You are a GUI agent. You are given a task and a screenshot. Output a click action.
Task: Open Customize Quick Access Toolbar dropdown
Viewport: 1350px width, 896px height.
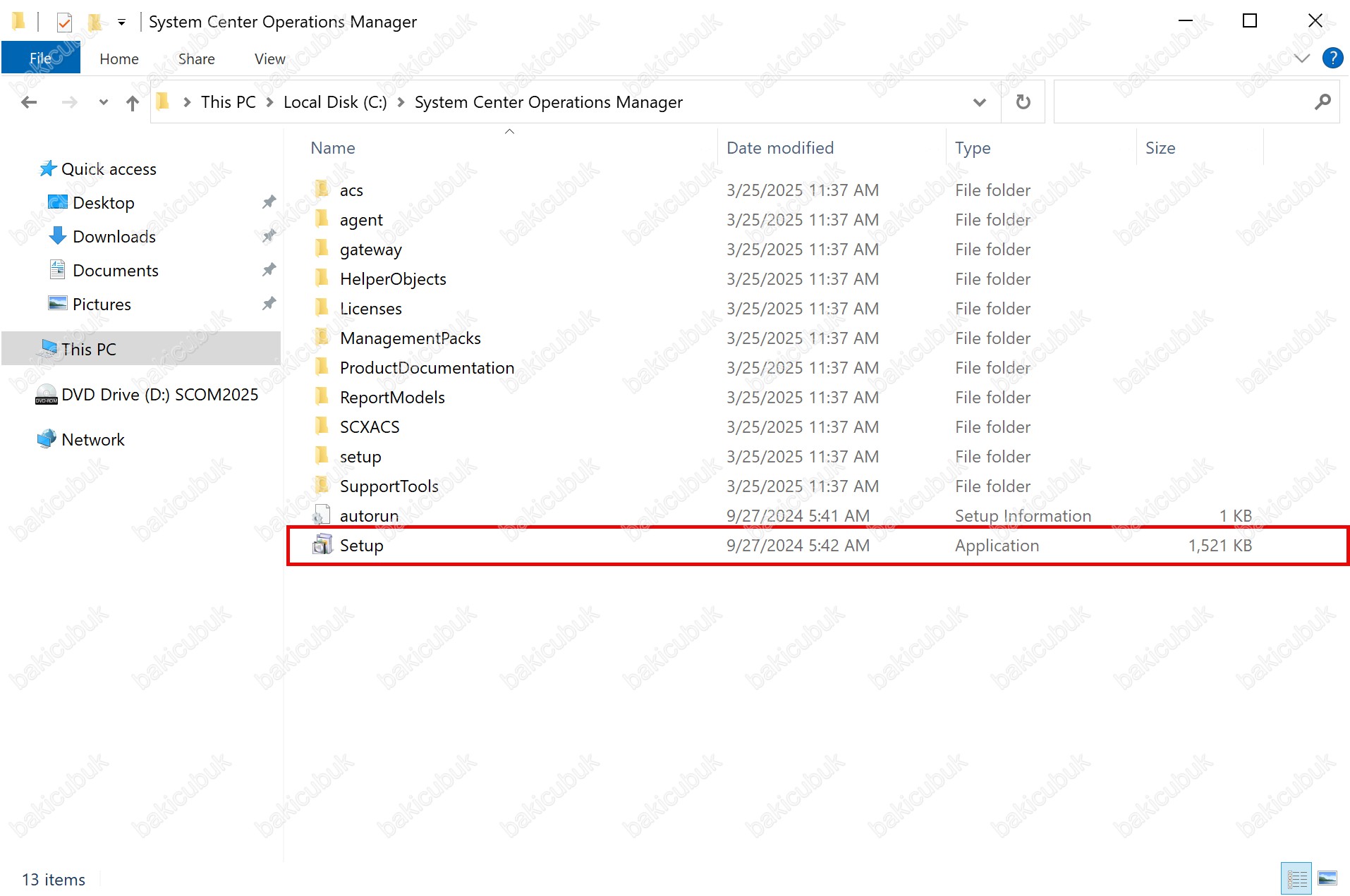pos(121,23)
